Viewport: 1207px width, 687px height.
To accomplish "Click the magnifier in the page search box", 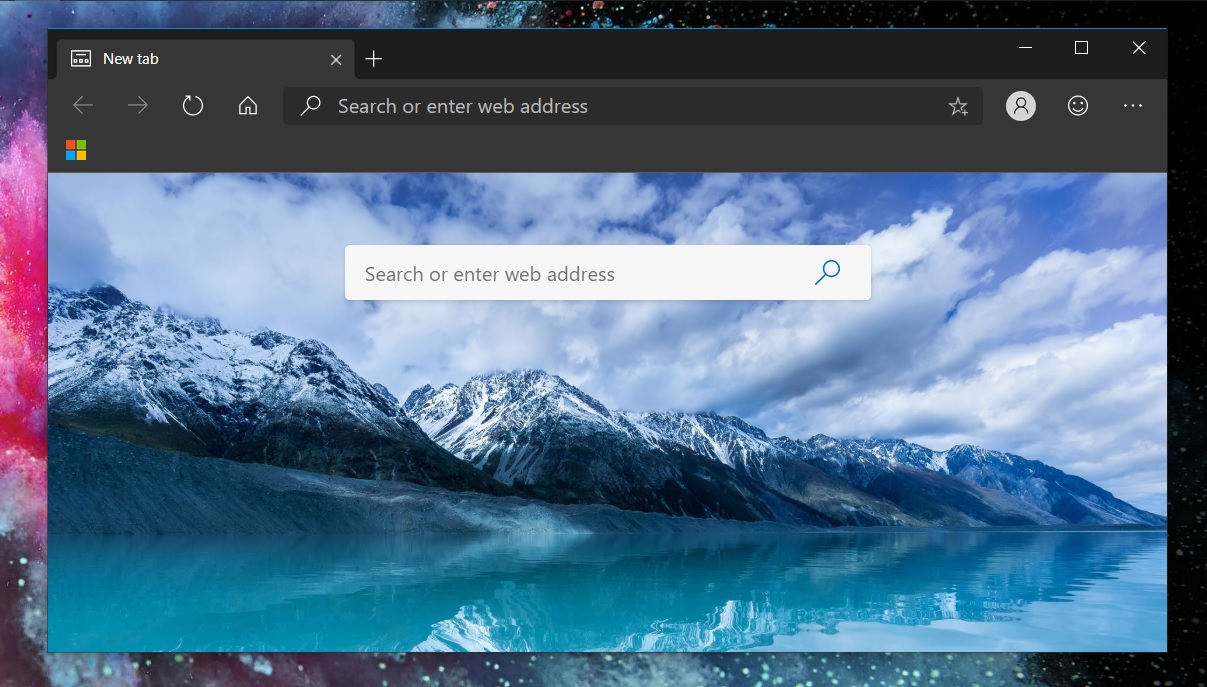I will click(827, 272).
